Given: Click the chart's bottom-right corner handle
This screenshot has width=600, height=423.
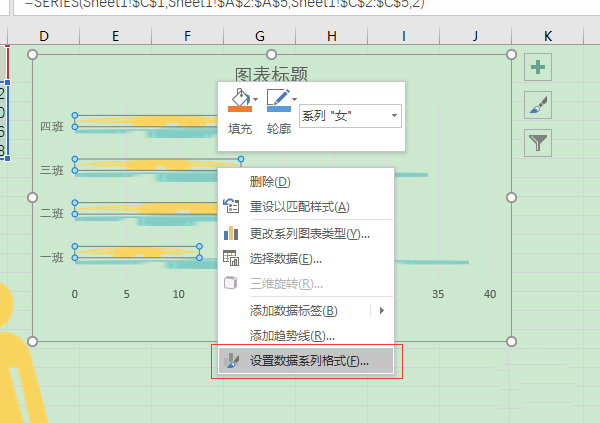Looking at the screenshot, I should [511, 341].
